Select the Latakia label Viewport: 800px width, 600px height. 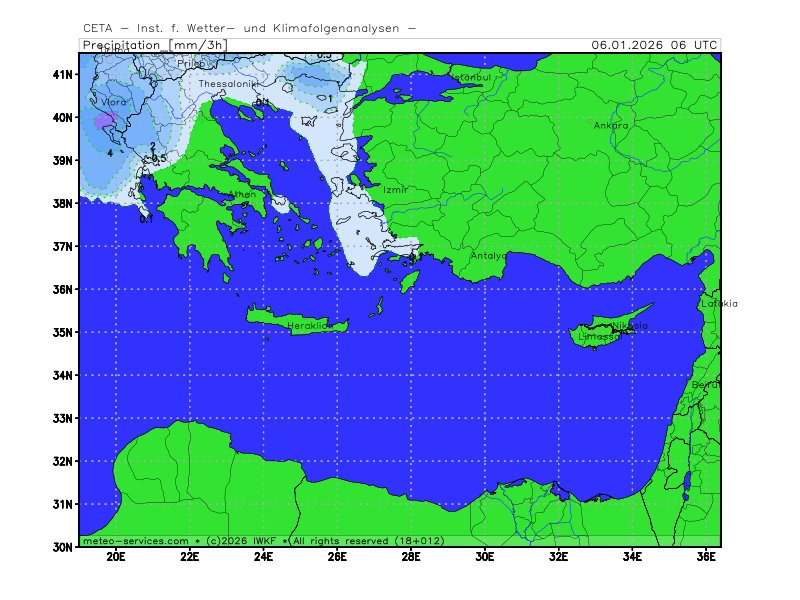pos(719,304)
